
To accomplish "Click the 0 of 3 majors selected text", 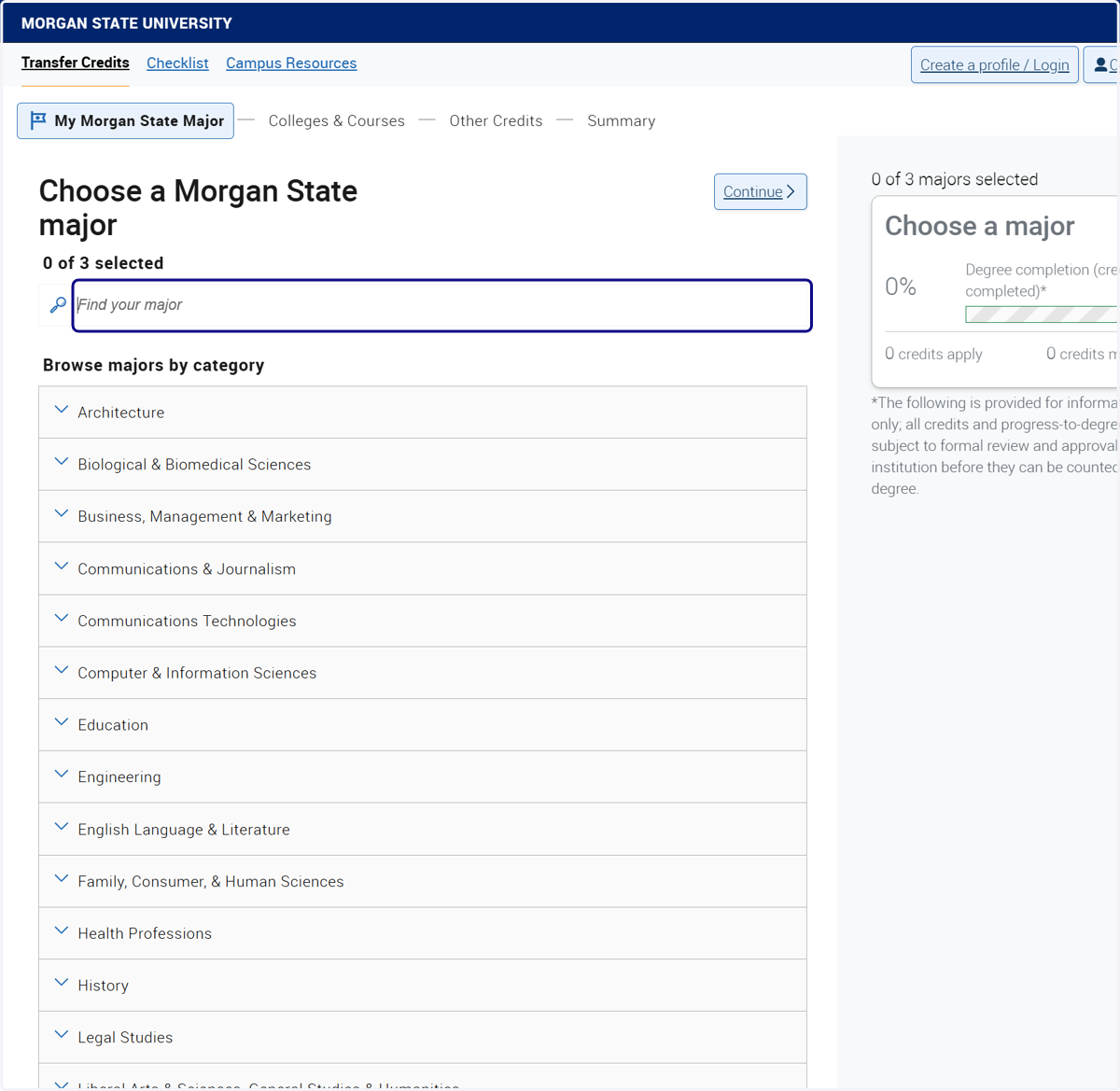I will 955,179.
